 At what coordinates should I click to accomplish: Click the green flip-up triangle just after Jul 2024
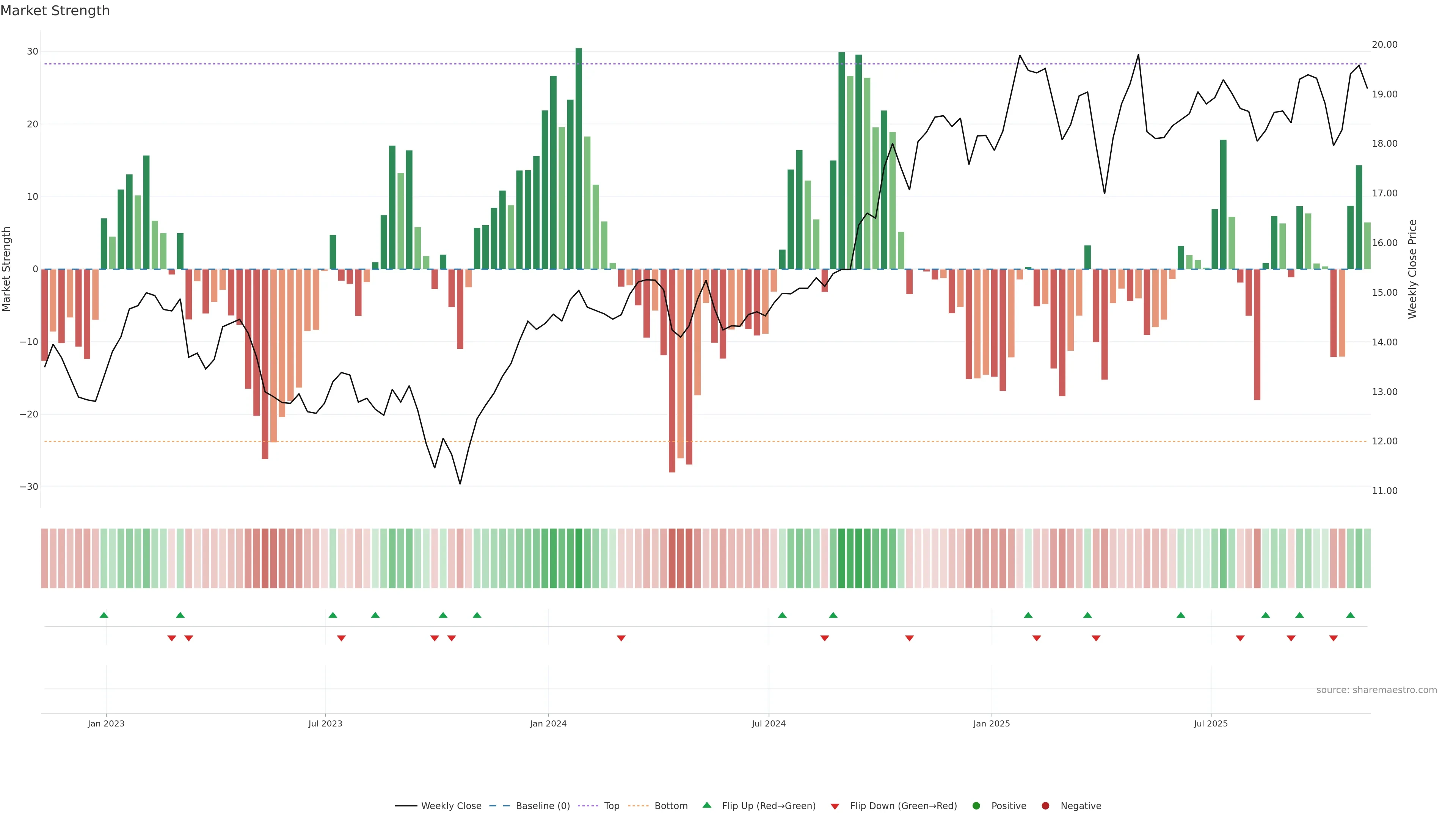782,615
